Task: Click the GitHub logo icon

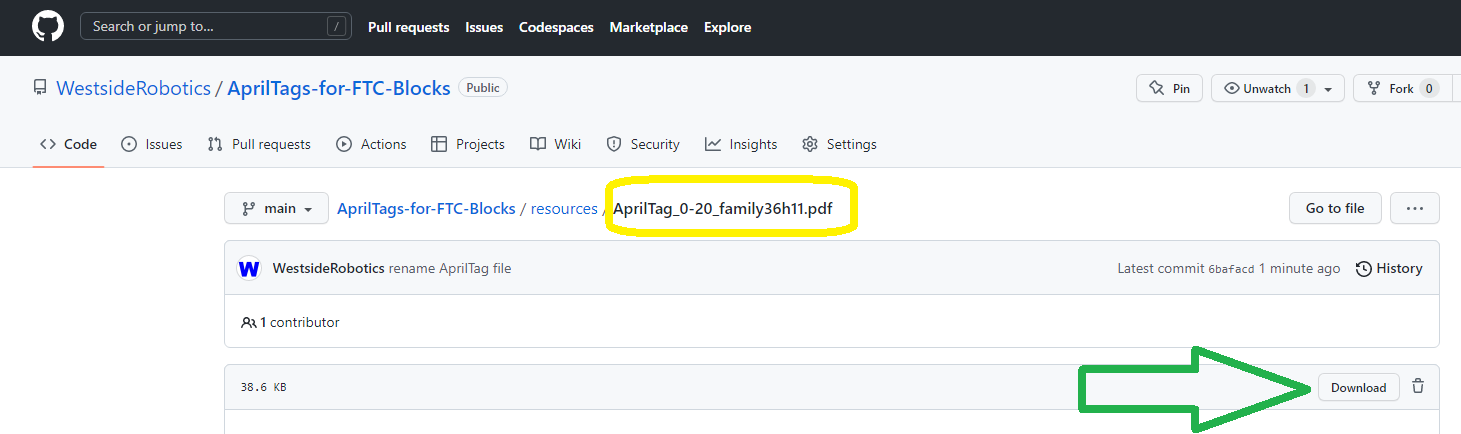Action: tap(47, 27)
